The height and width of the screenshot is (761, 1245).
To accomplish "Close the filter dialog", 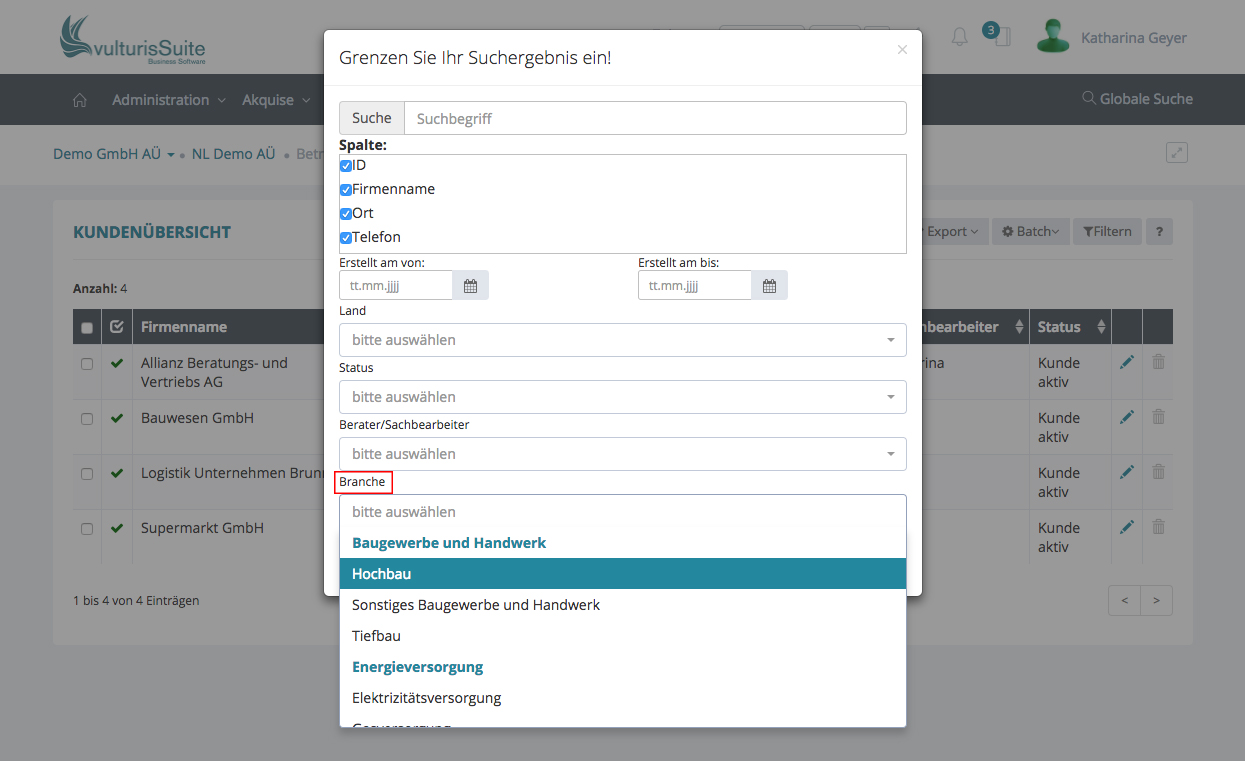I will 902,49.
